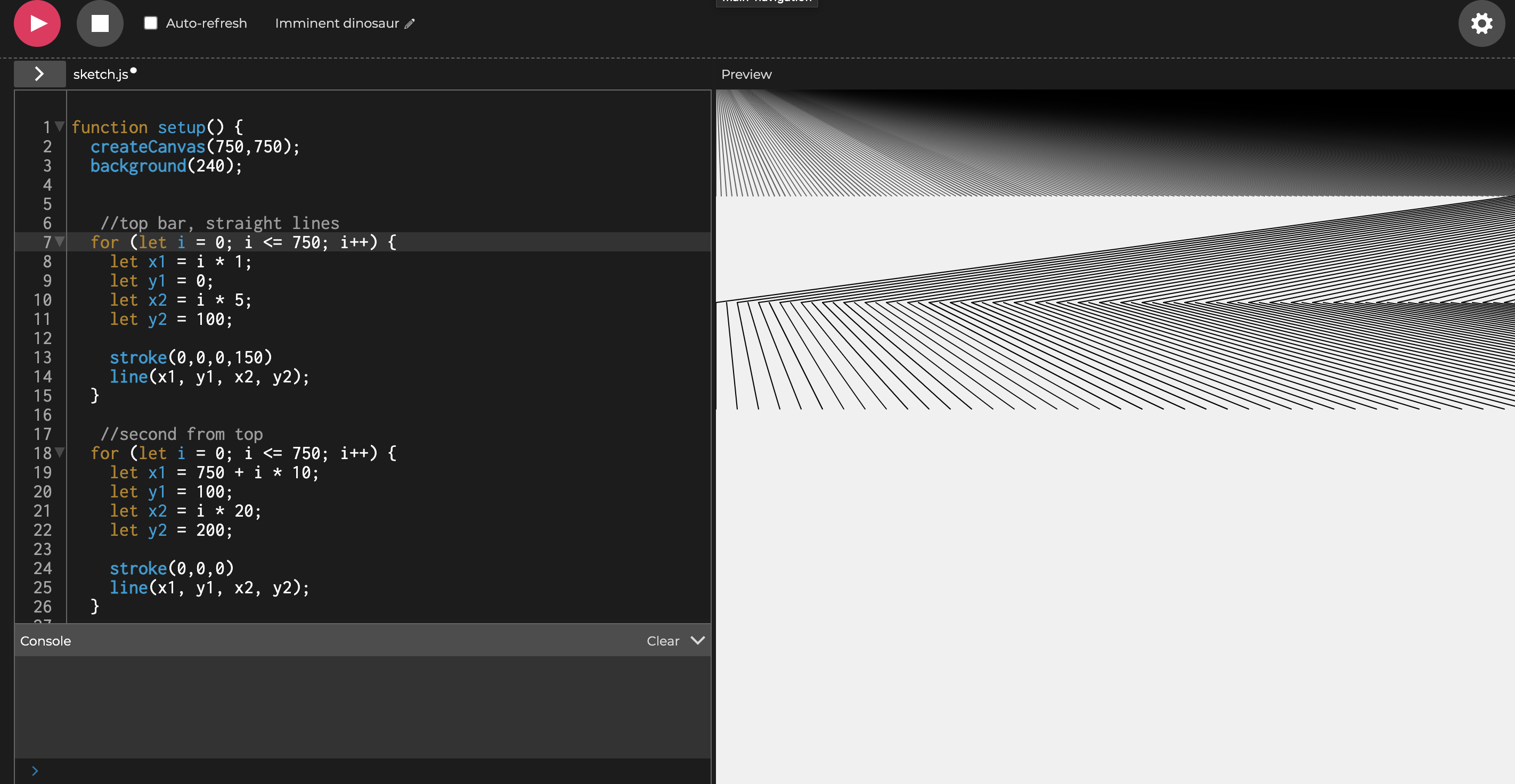Viewport: 1515px width, 784px height.
Task: Place cursor on 'let x1 = 750 + i * 10;'
Action: tap(214, 472)
